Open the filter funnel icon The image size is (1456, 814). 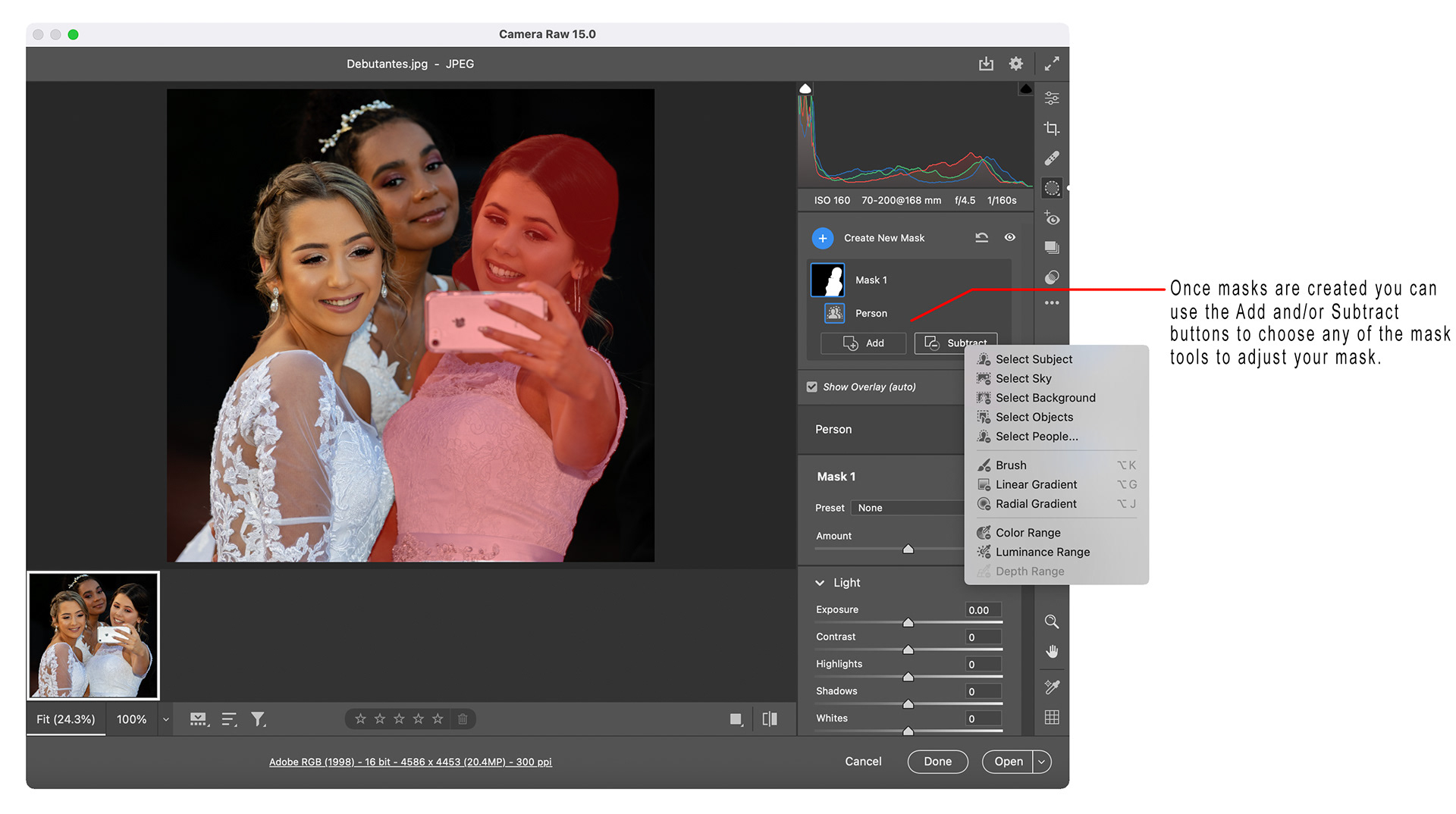click(259, 719)
